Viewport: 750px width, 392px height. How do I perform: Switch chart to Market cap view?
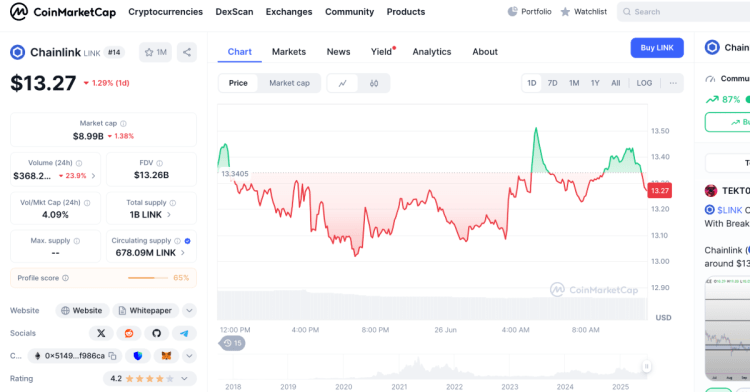[x=289, y=83]
